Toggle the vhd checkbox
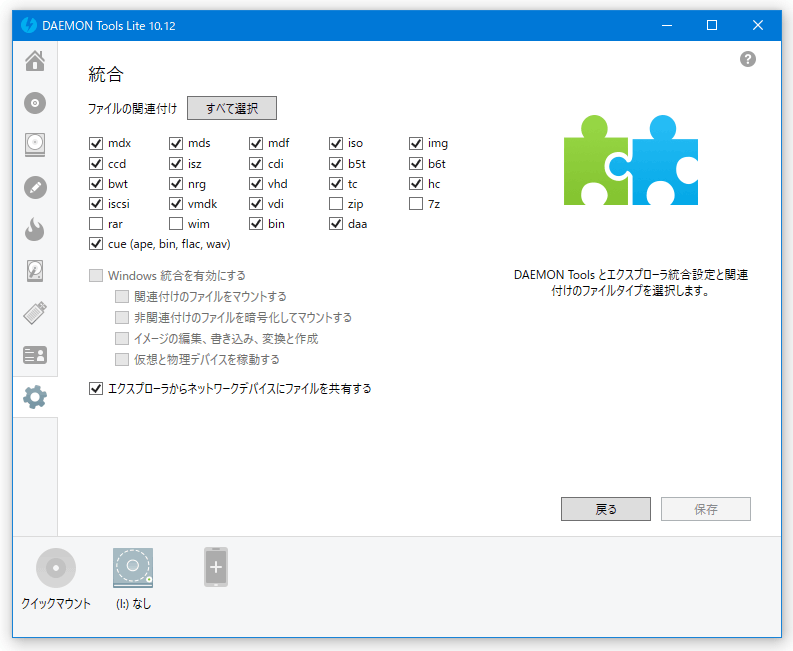Image resolution: width=793 pixels, height=651 pixels. [256, 184]
